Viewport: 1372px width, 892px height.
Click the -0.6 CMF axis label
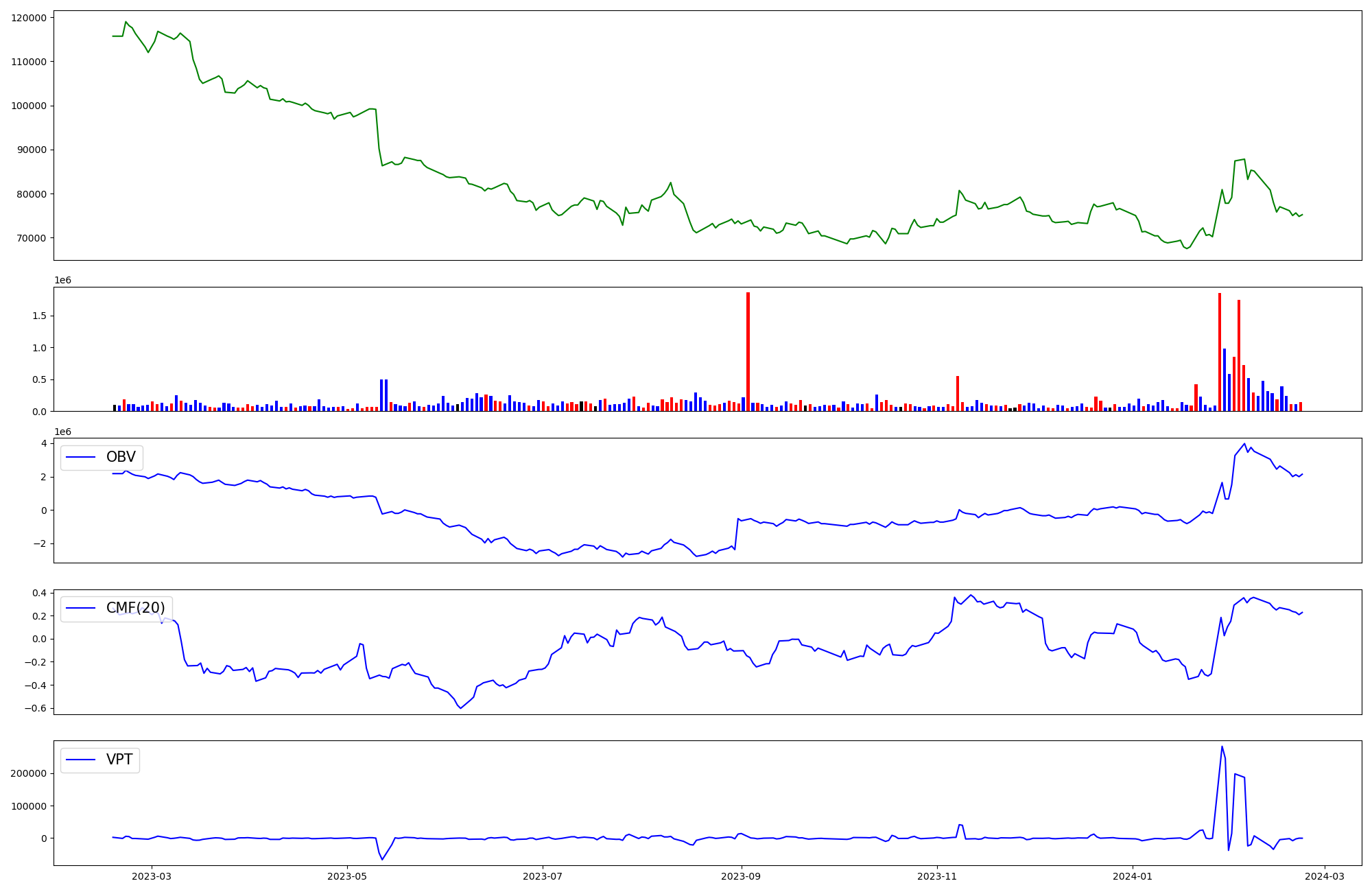pos(37,709)
